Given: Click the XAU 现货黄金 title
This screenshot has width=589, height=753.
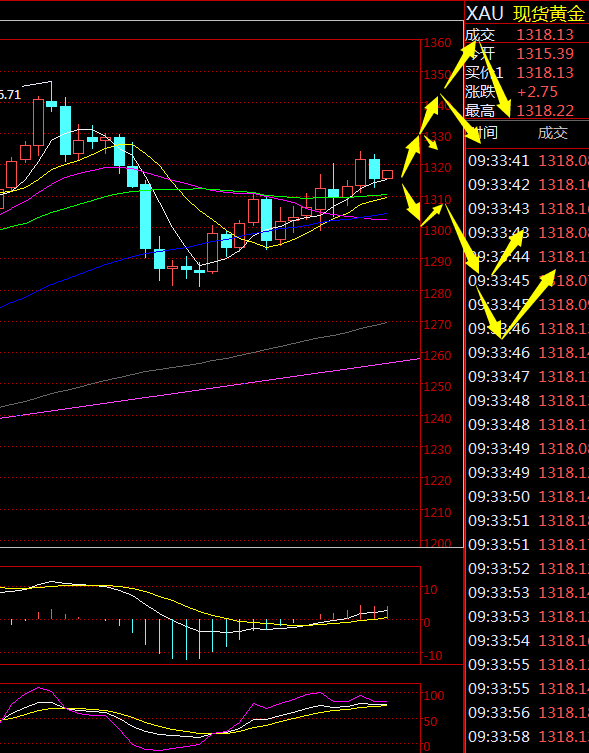Looking at the screenshot, I should tap(526, 13).
